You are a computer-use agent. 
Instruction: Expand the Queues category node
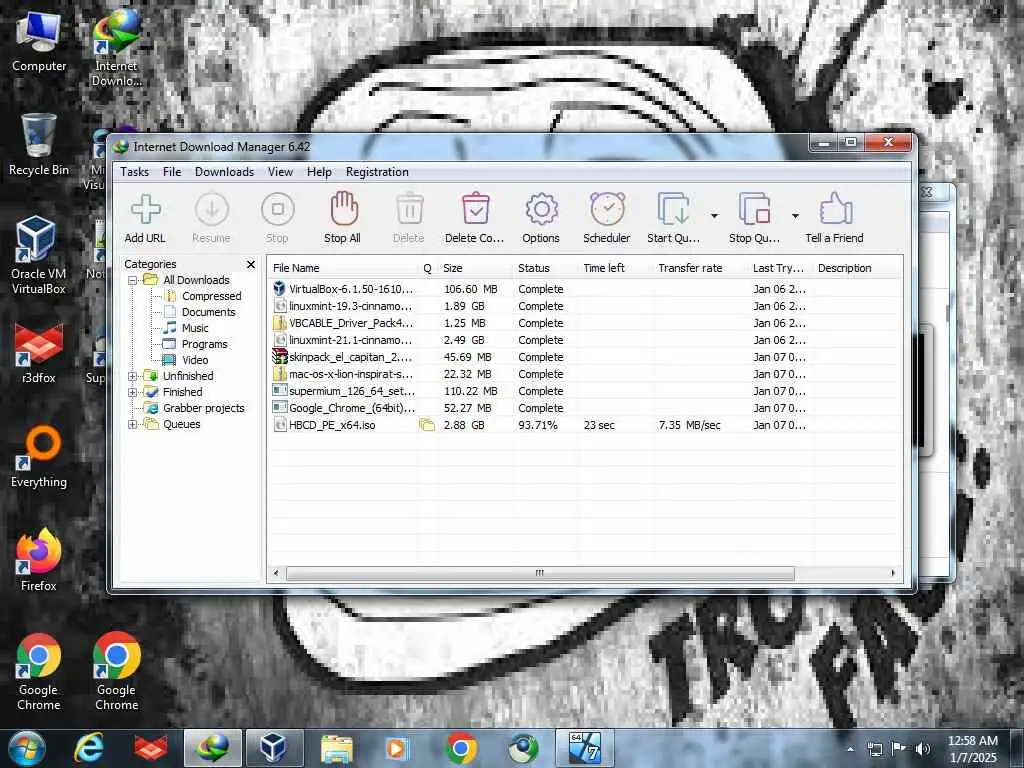(x=133, y=424)
